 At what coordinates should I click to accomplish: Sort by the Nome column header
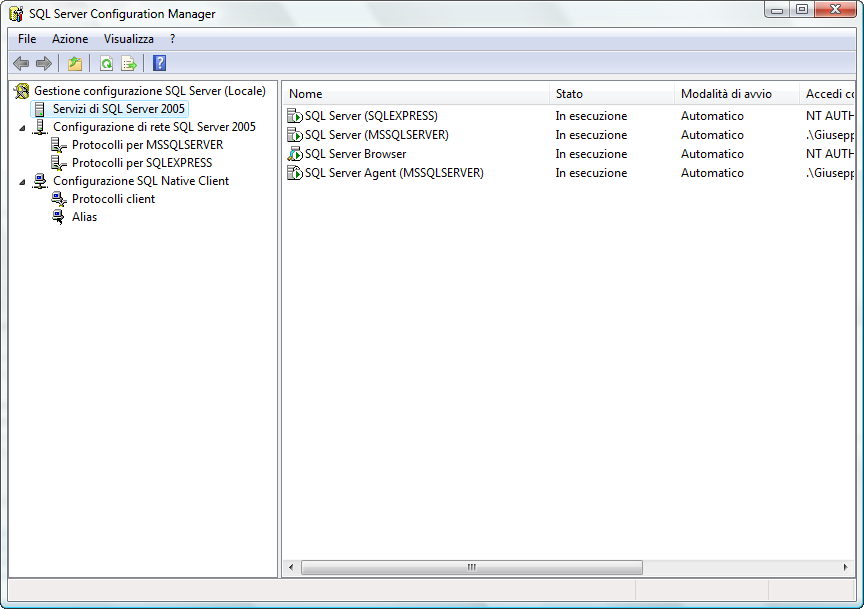(416, 94)
